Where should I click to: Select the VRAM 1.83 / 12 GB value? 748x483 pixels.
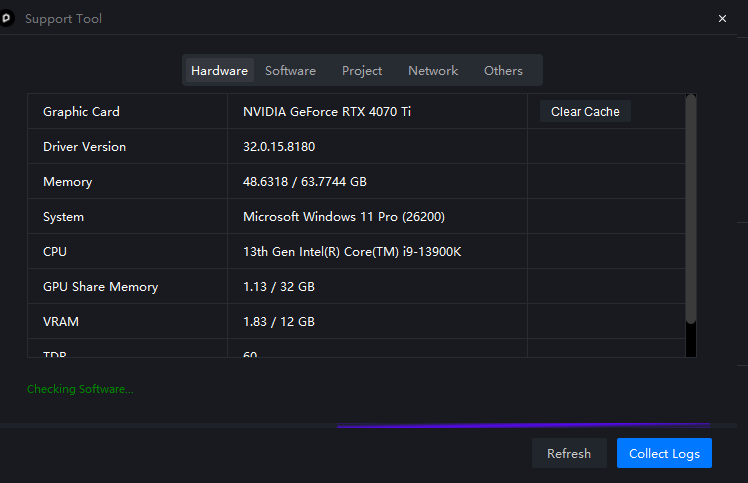(279, 322)
